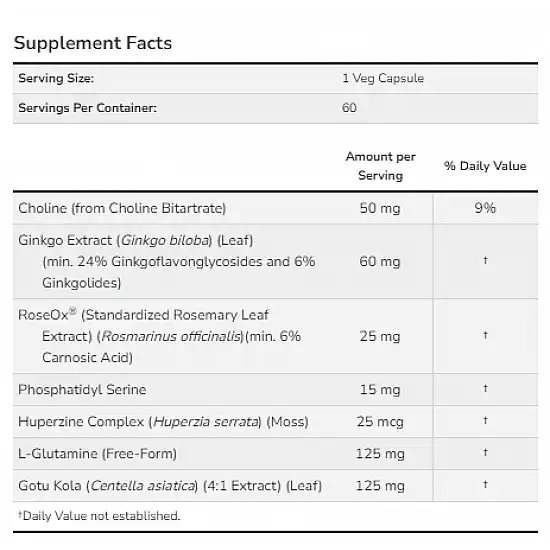Click the Supplement Facts heading
Image resolution: width=550 pixels, height=550 pixels.
tap(93, 43)
